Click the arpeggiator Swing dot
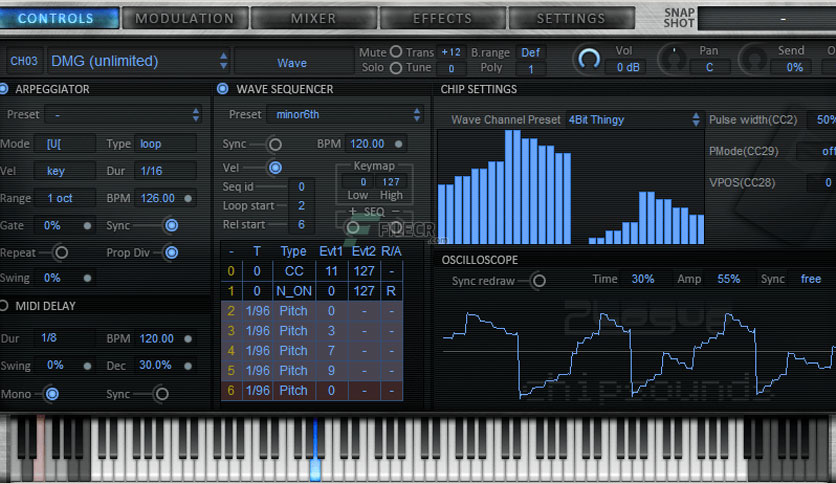836x484 pixels. click(x=87, y=278)
